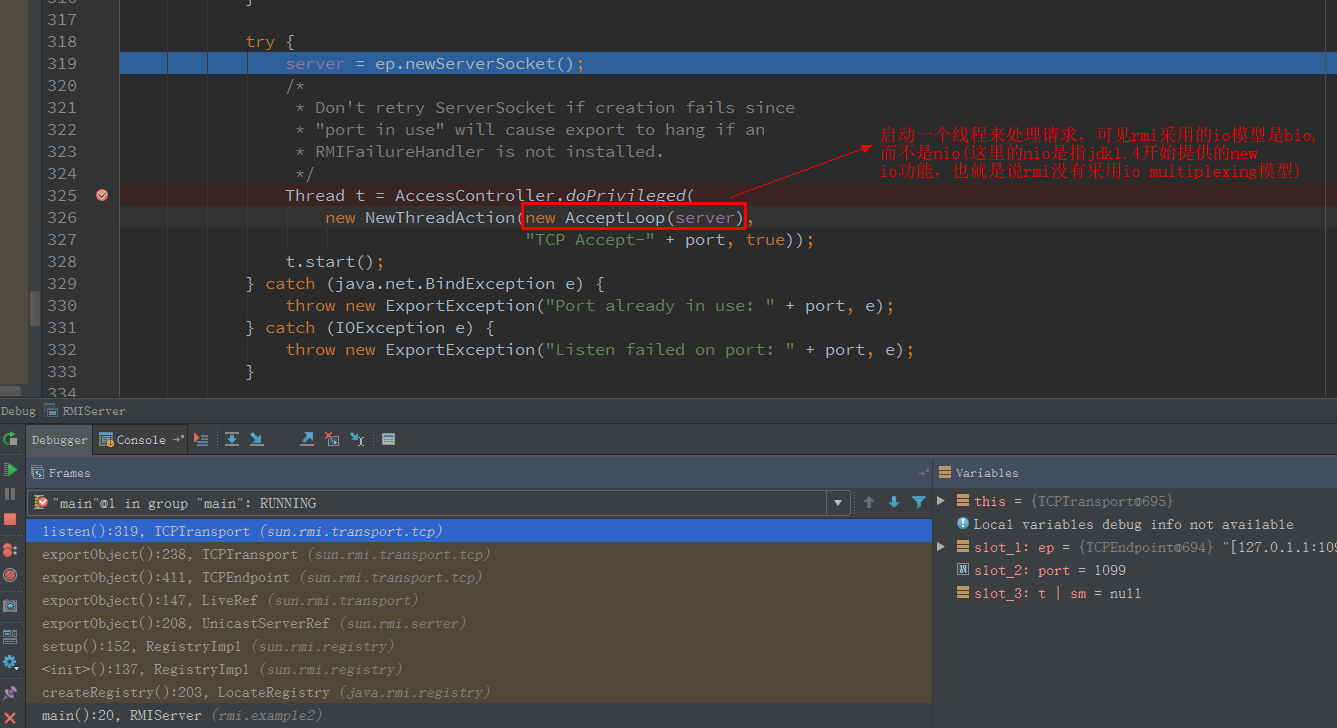Toggle breakpoint at line 325

102,195
